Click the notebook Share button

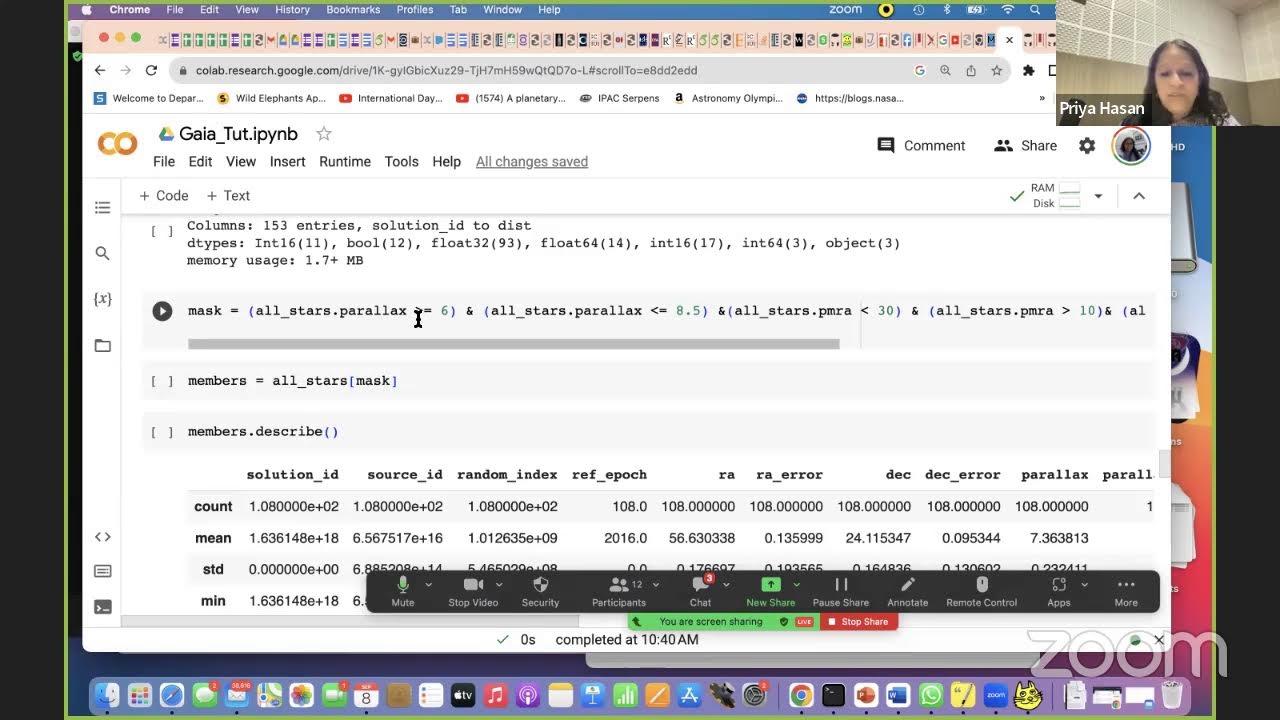click(1025, 146)
